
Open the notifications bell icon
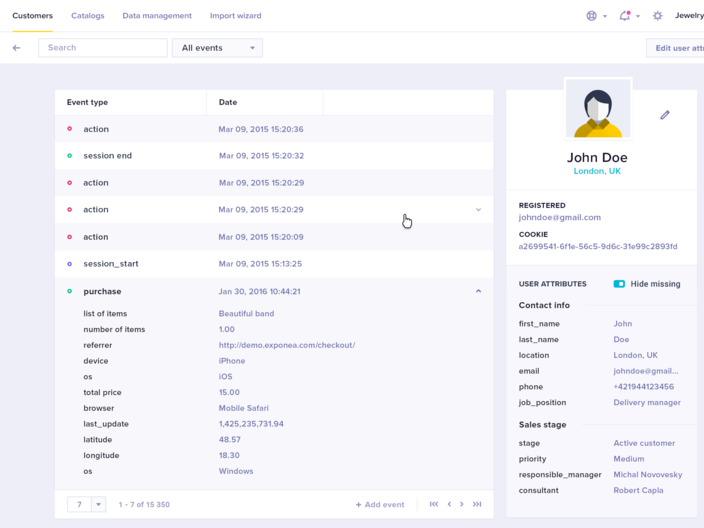click(625, 16)
